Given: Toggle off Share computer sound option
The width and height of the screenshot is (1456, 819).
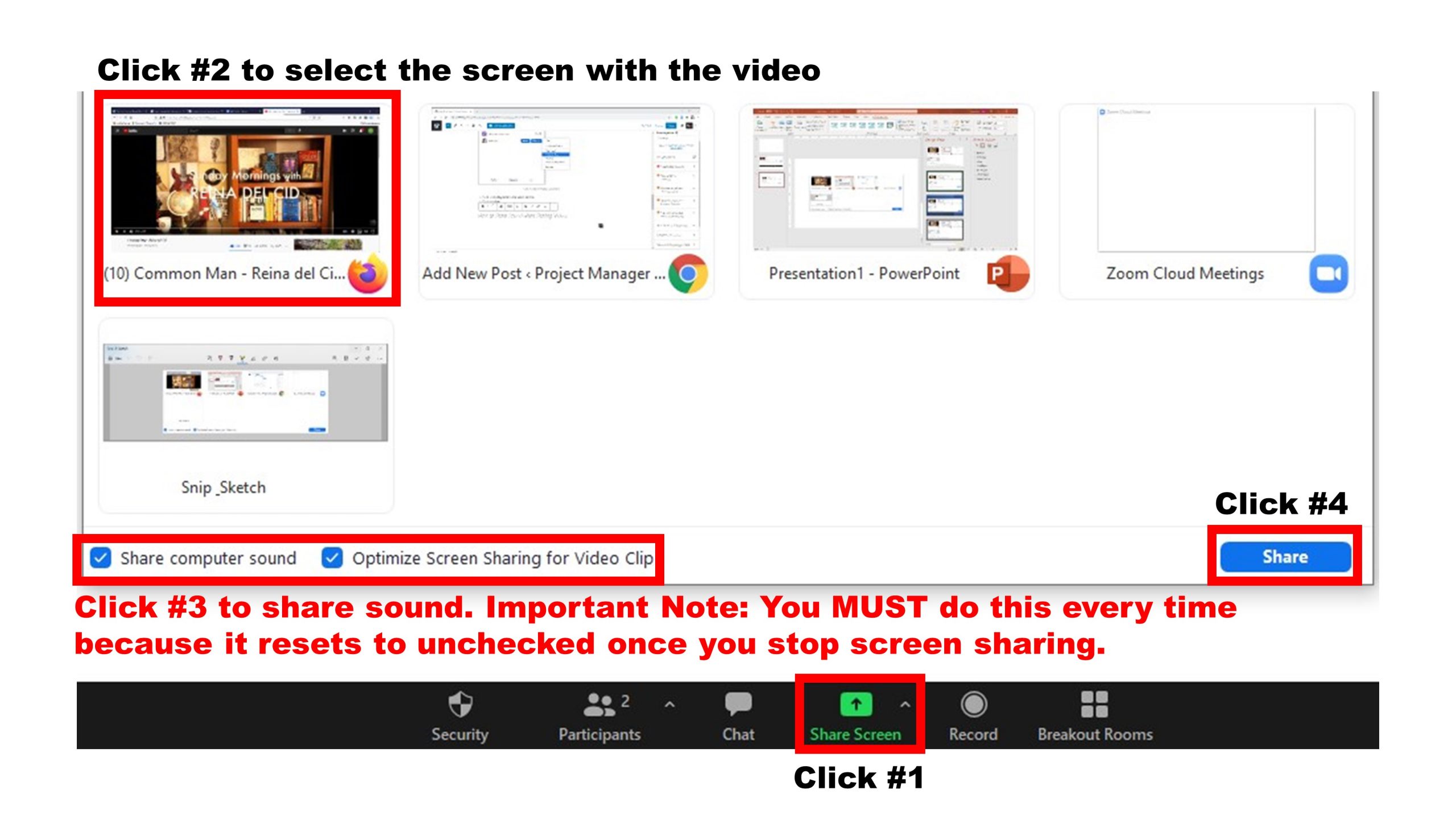Looking at the screenshot, I should pos(102,558).
